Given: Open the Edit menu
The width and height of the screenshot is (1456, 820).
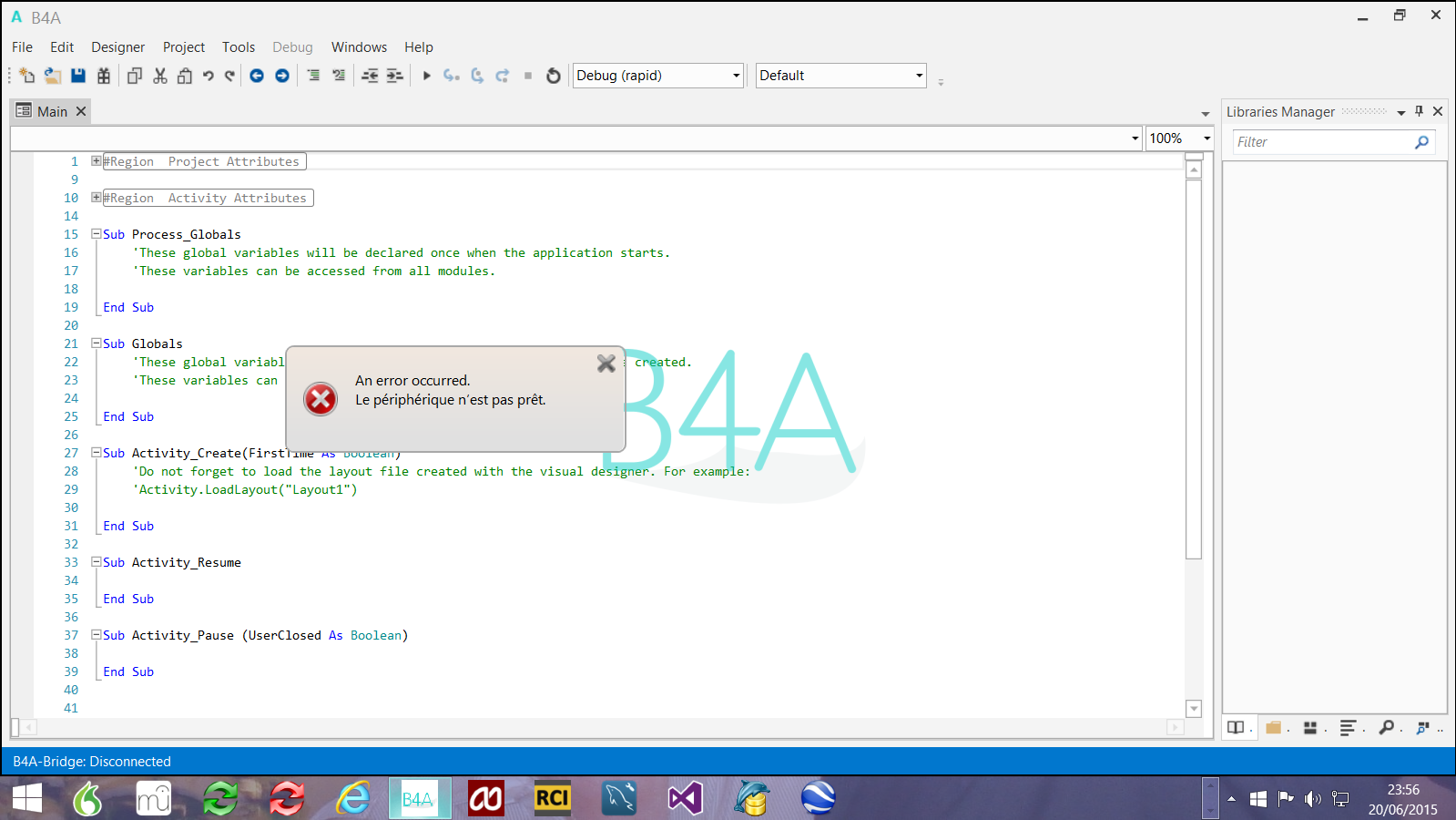Looking at the screenshot, I should click(x=62, y=47).
